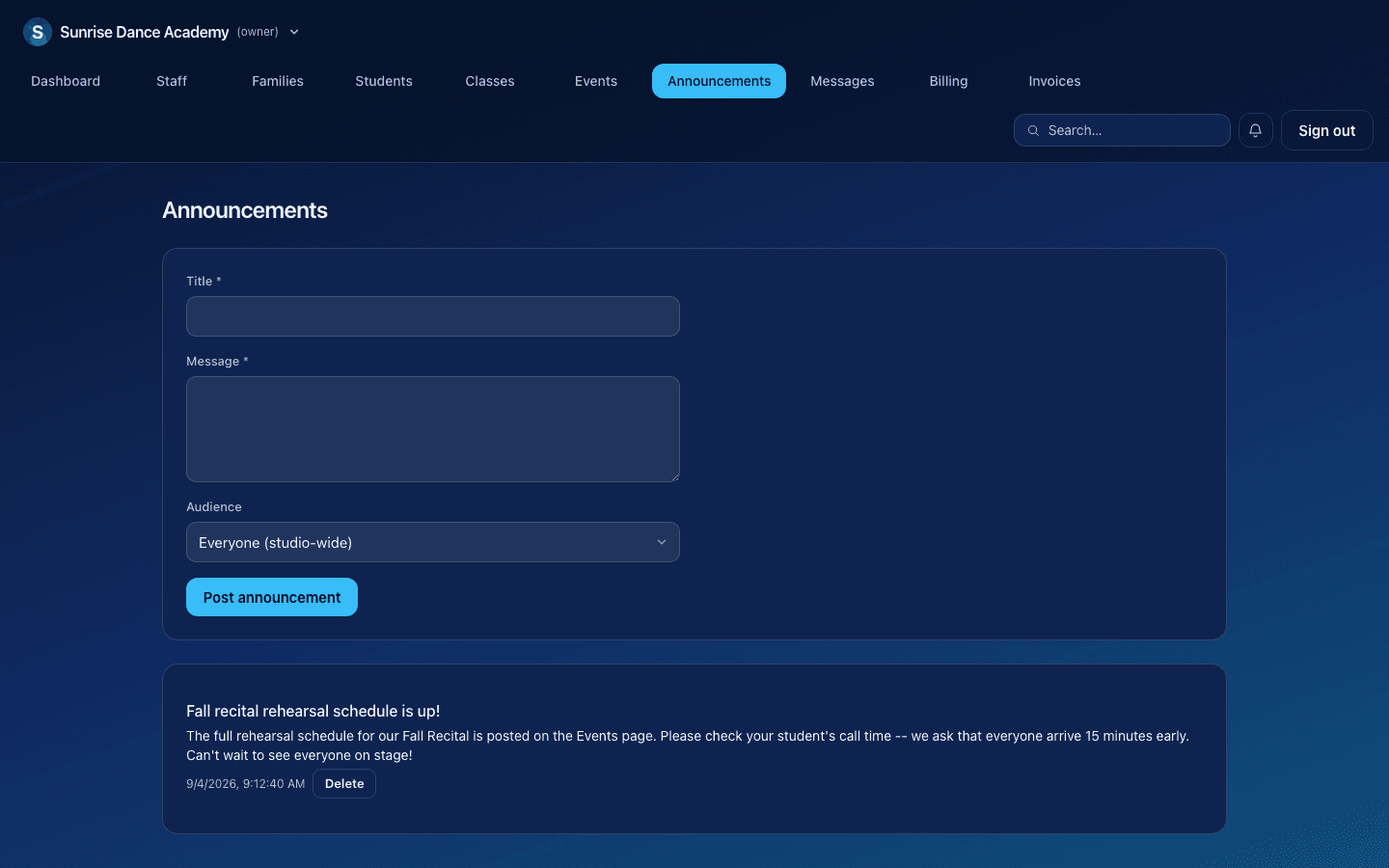Viewport: 1389px width, 868px height.
Task: Open the Audience dropdown
Action: pos(433,542)
